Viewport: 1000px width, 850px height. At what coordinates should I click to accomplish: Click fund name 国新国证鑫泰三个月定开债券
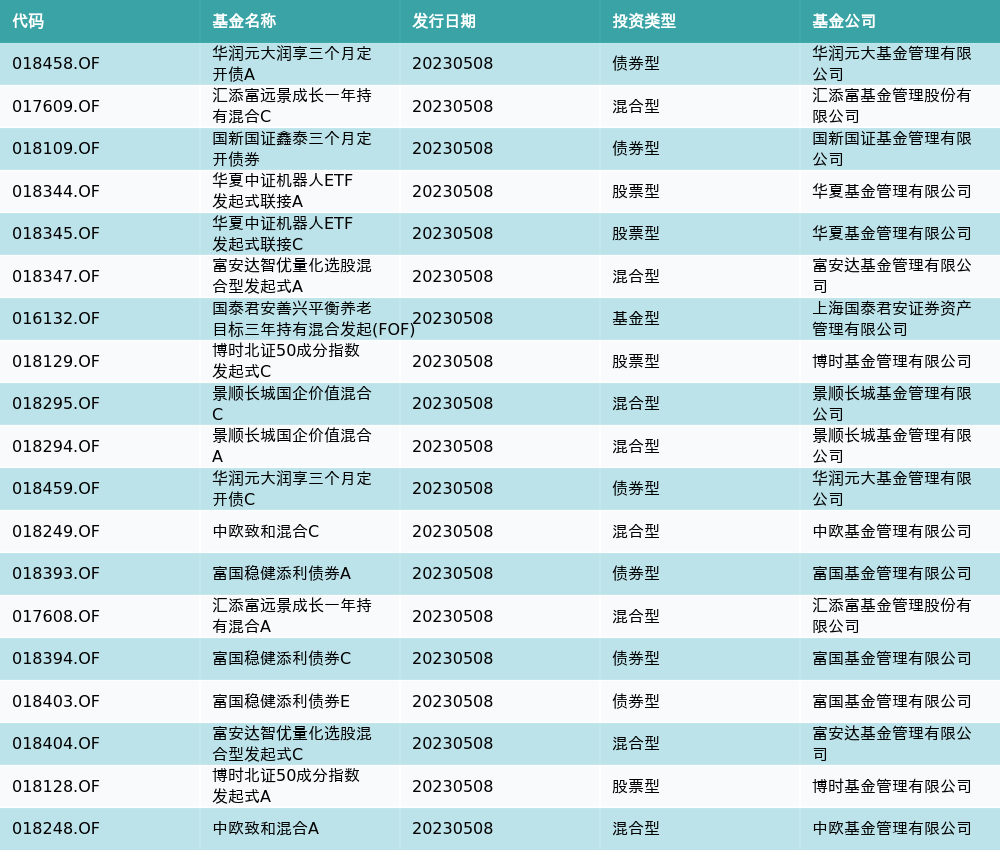coord(292,149)
